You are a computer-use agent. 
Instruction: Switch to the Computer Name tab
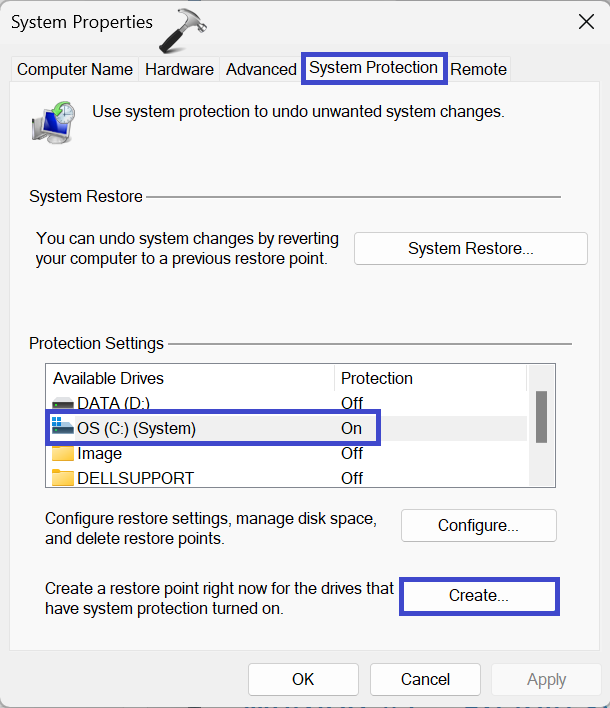[75, 69]
